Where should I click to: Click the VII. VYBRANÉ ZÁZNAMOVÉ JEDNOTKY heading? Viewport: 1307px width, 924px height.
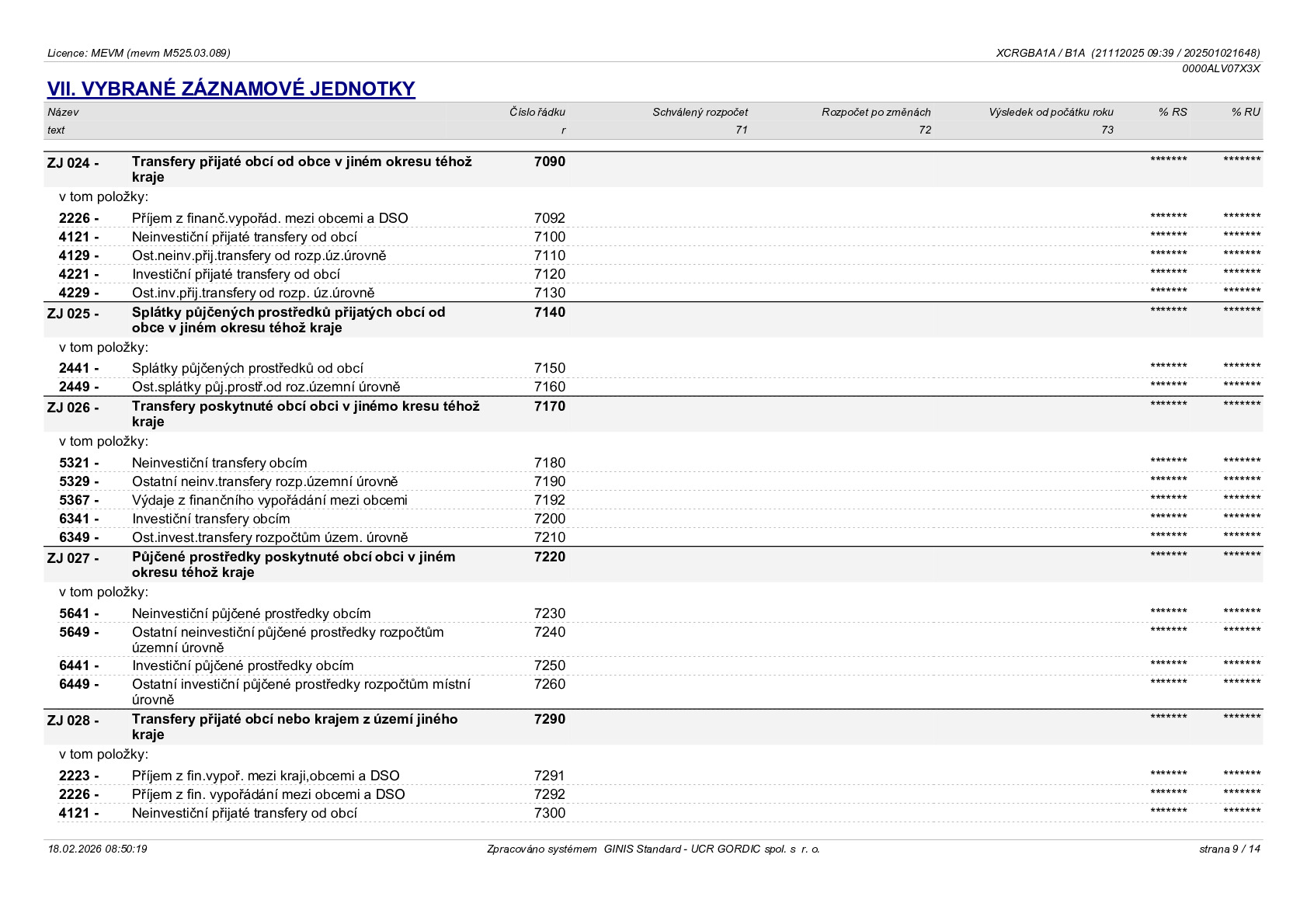pyautogui.click(x=231, y=89)
